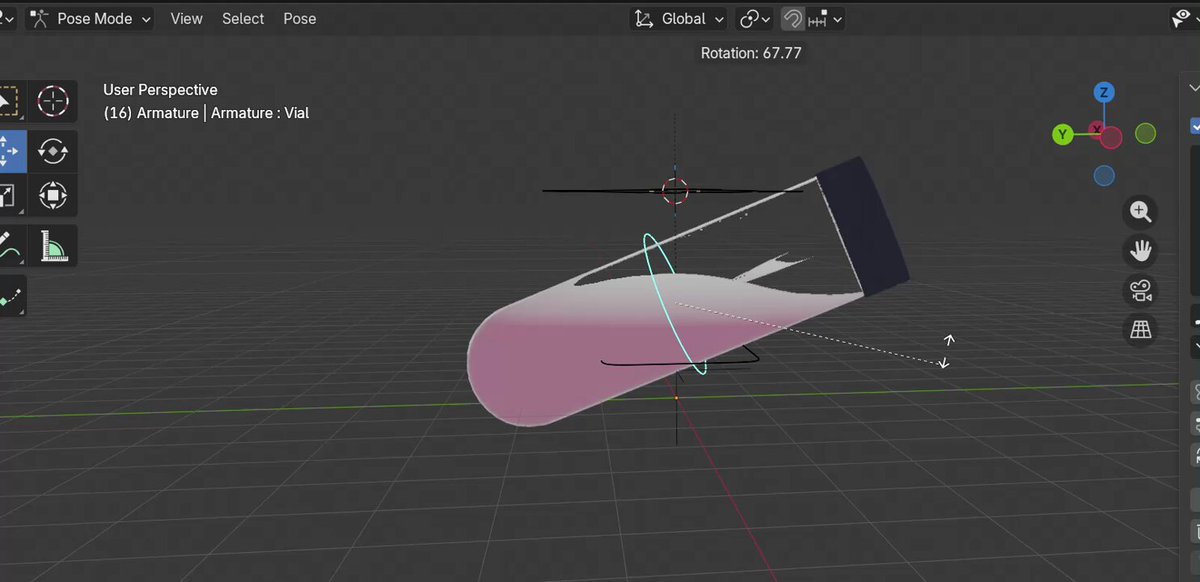Click the zoom magnifier viewport button

tap(1141, 211)
